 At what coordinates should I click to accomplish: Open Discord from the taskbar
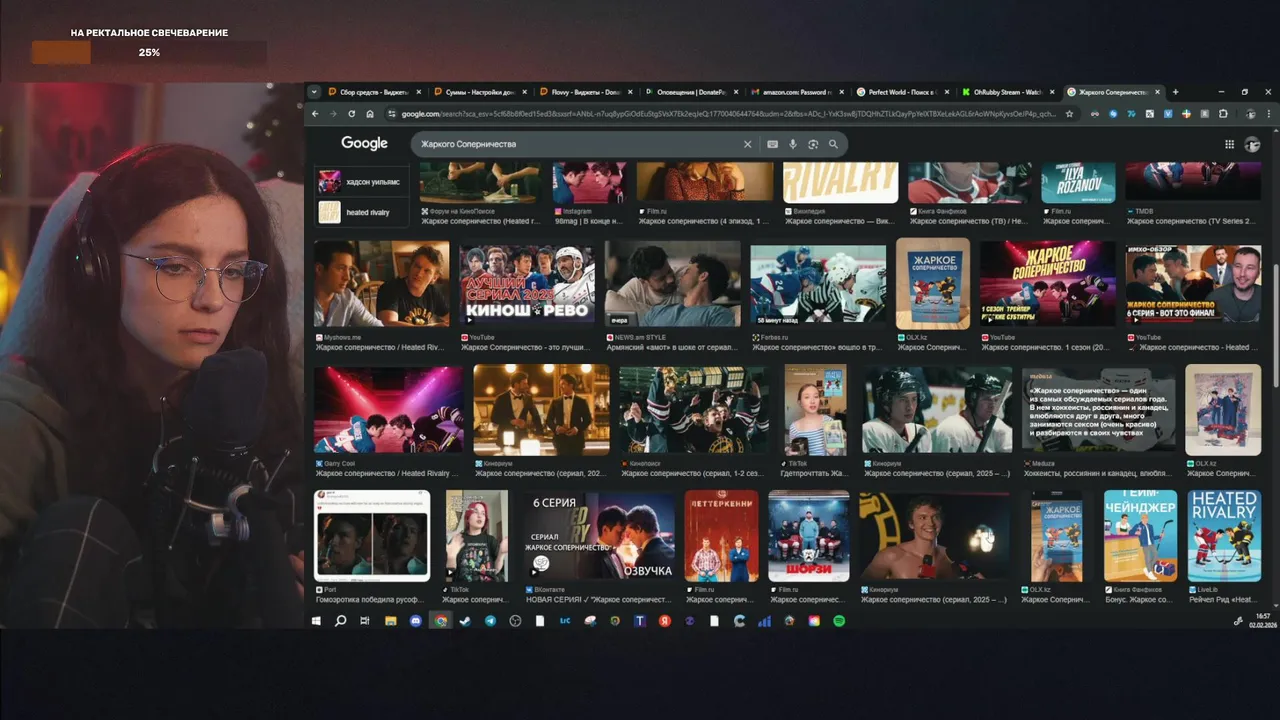[416, 621]
